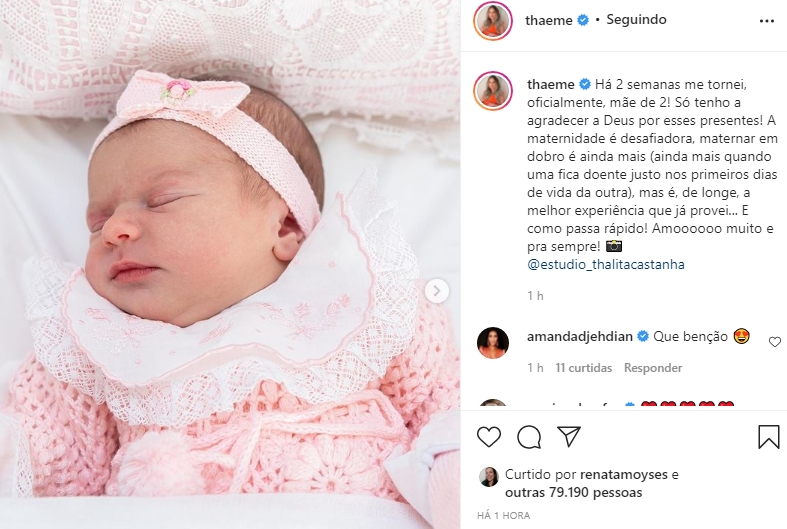Open thaeme profile from header username
Screen dimensions: 787x529
549,20
